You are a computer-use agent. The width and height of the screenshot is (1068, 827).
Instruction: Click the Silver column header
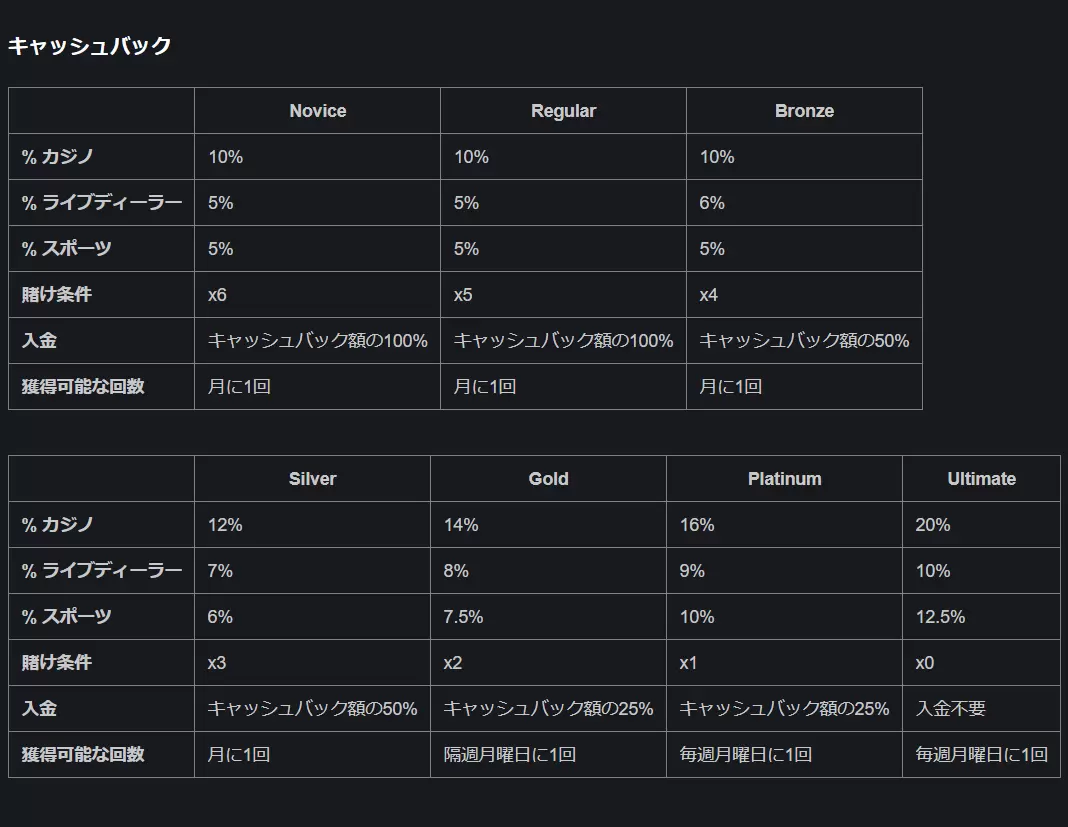pos(313,479)
